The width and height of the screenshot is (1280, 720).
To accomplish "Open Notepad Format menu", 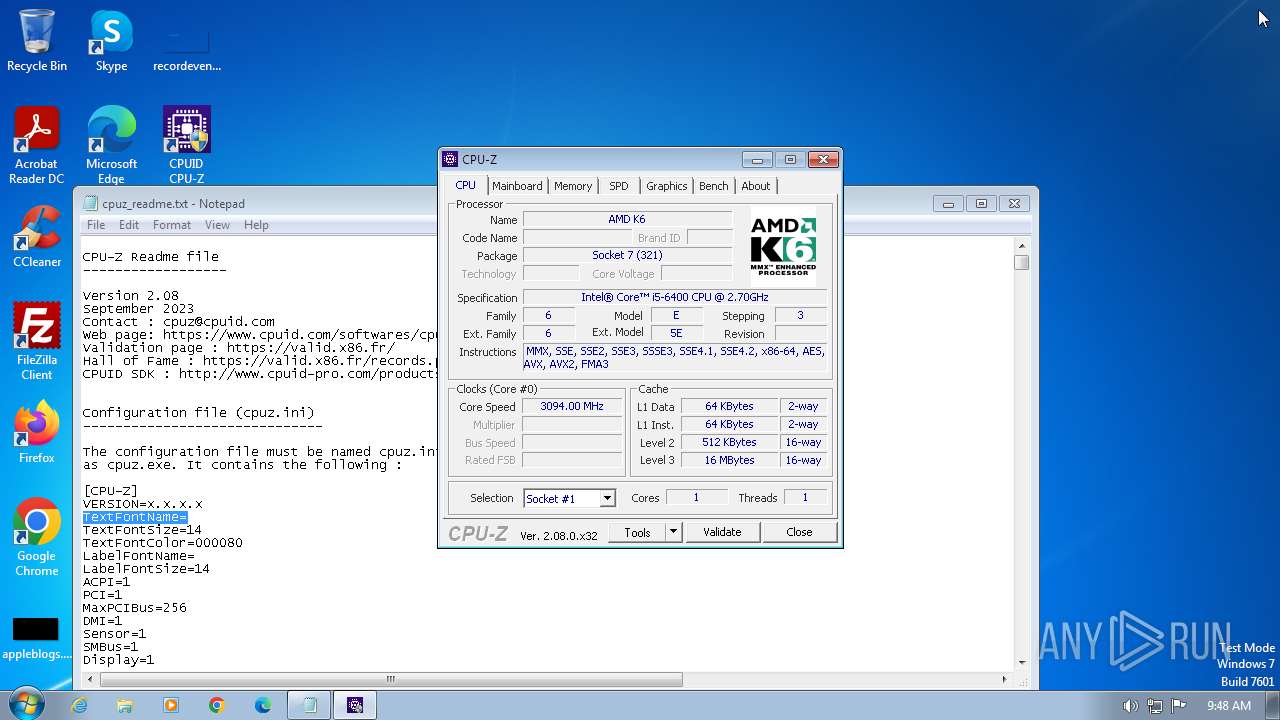I will tap(172, 225).
